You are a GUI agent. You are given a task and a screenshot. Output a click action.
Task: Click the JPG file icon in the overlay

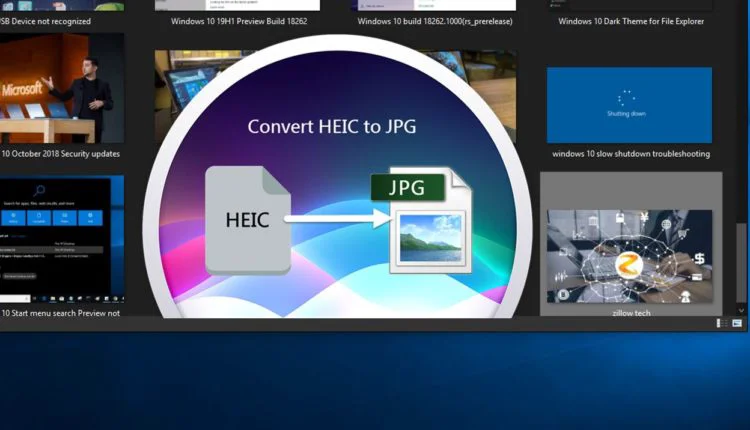(421, 221)
